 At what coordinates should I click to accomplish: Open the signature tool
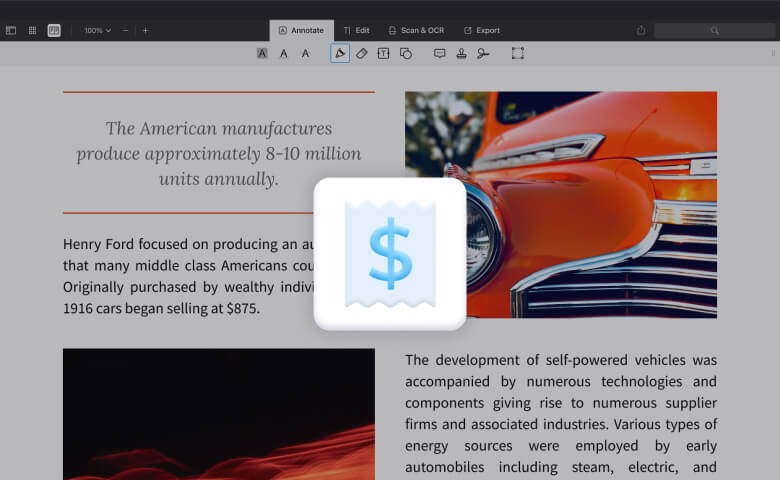pos(483,53)
